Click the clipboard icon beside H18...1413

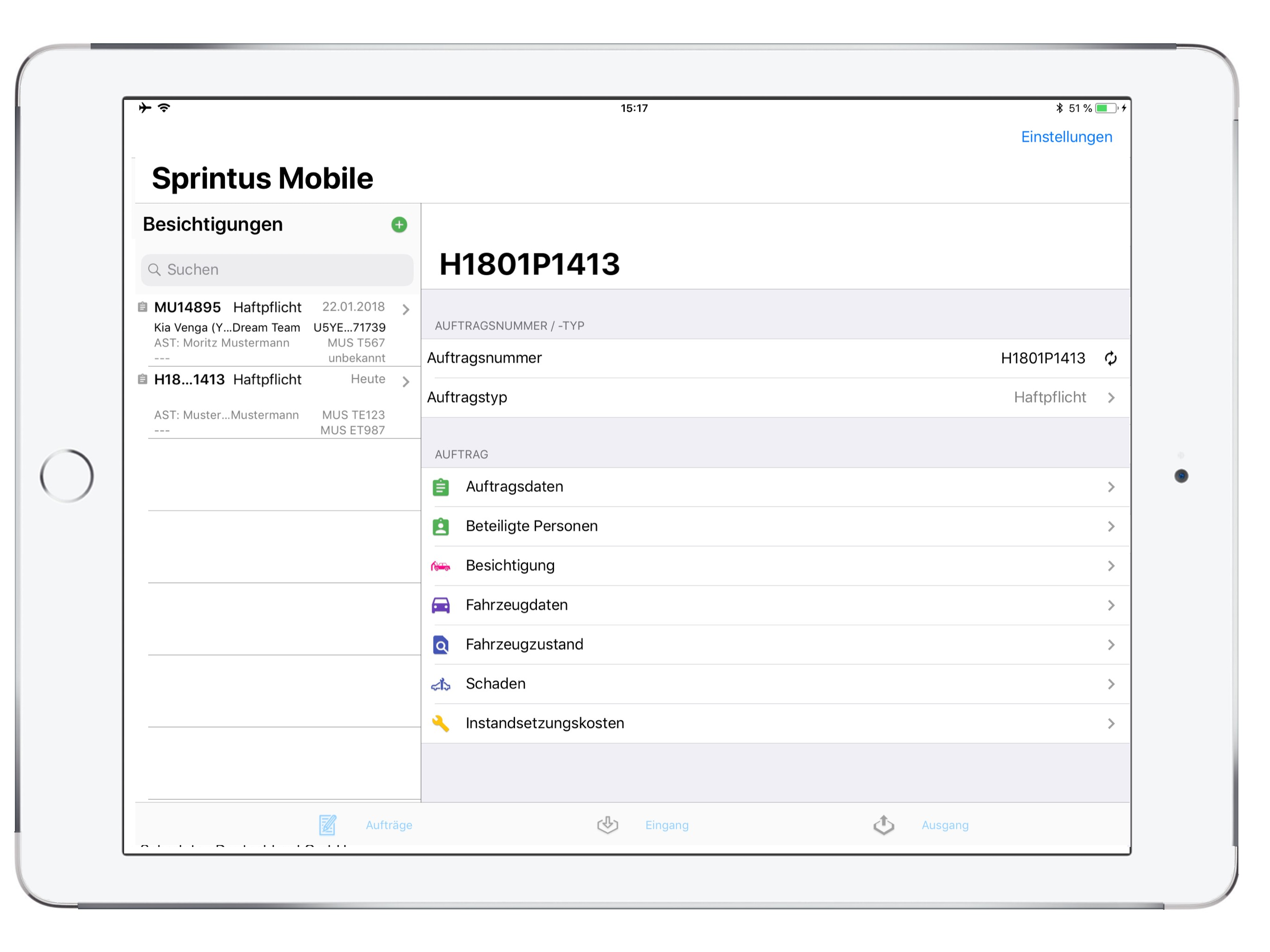pos(142,379)
